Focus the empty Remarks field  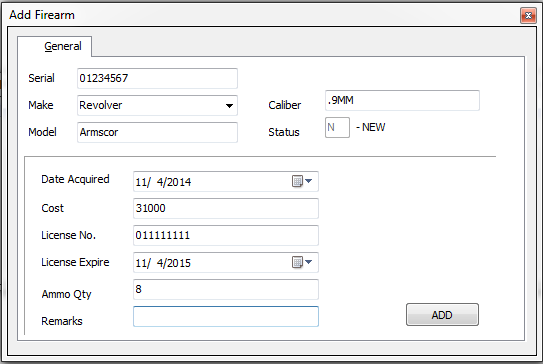click(226, 316)
